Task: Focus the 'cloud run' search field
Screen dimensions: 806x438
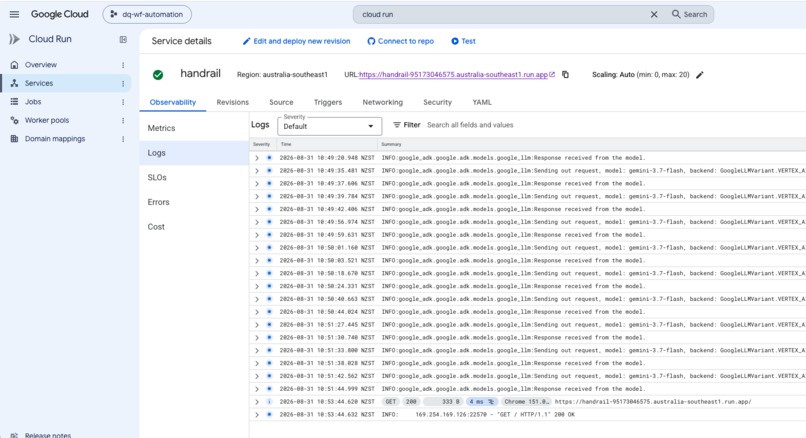Action: (x=501, y=14)
